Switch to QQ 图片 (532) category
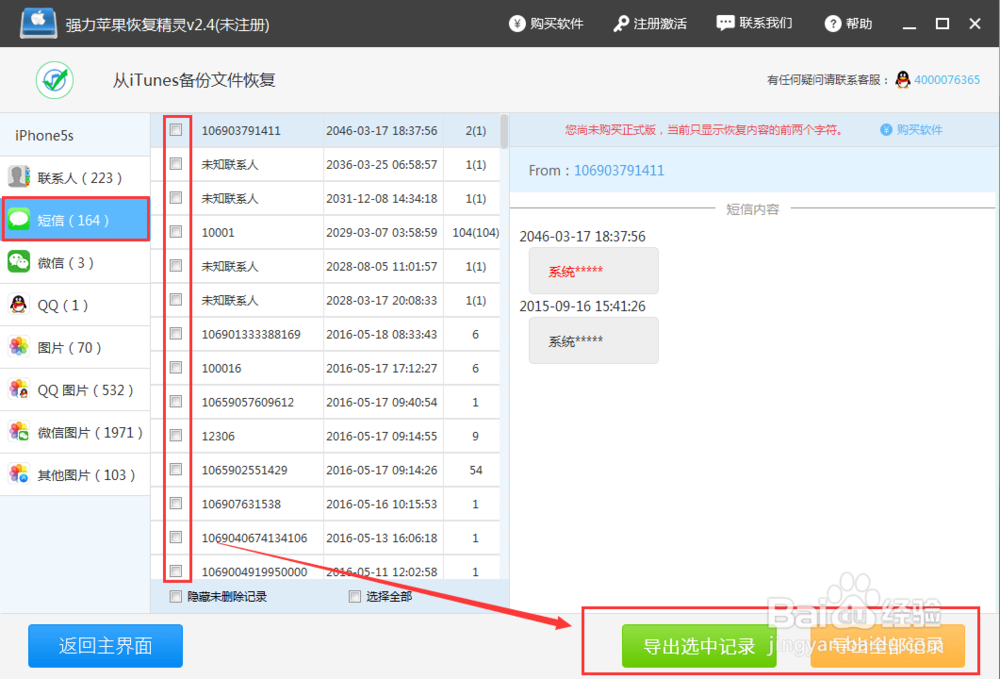Screen dimensions: 1000x679 click(75, 390)
